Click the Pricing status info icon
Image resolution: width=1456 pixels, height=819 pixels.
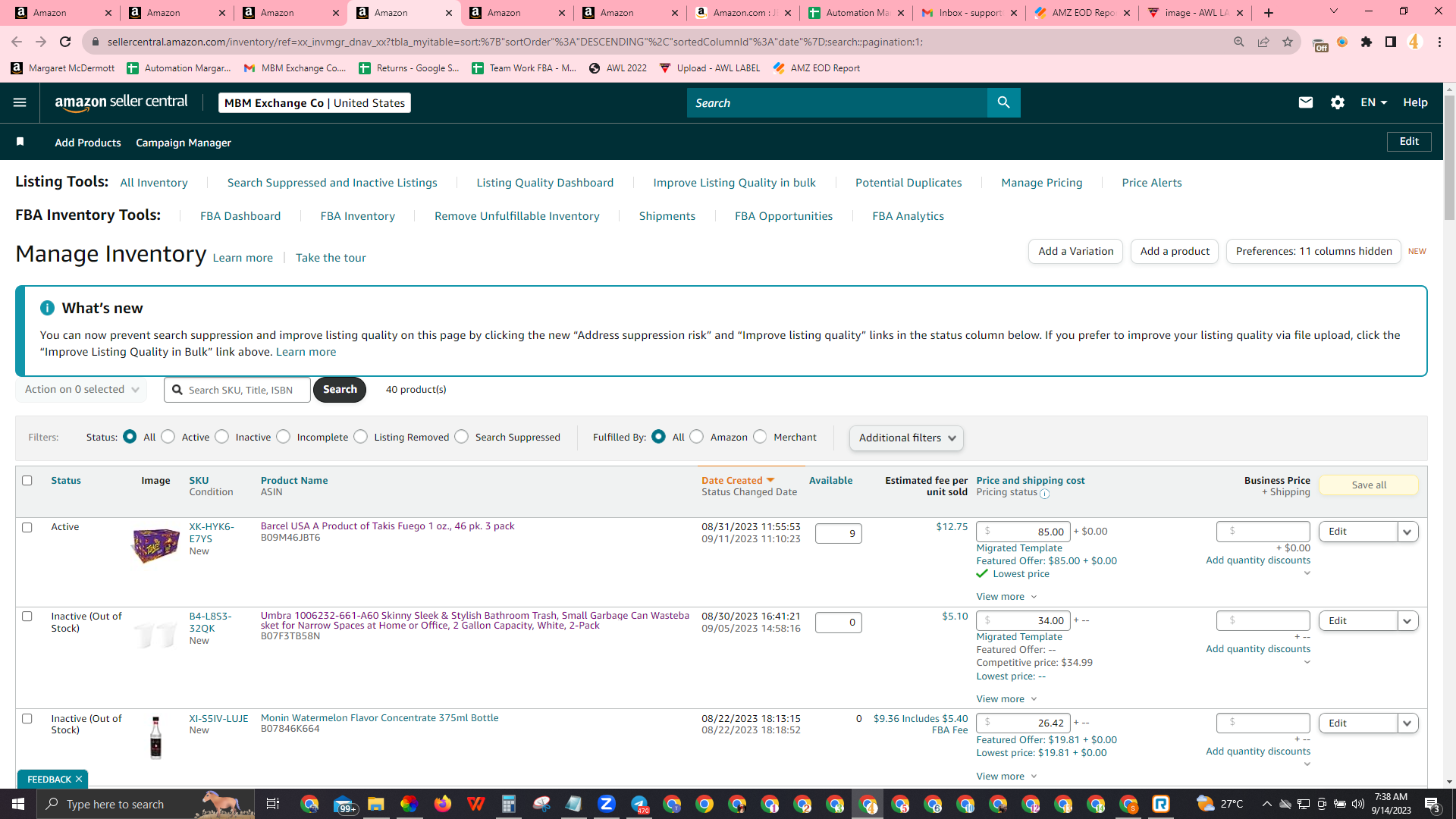click(x=1045, y=494)
